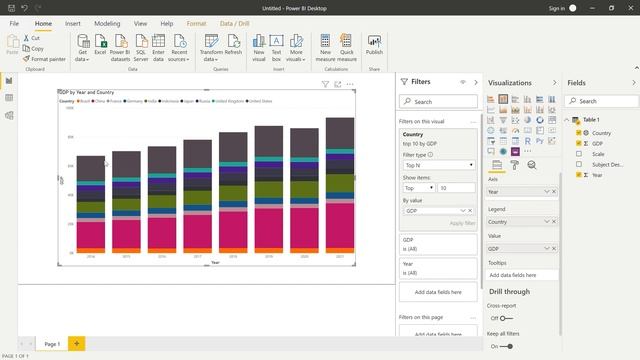The image size is (640, 360).
Task: Select the Map visualization
Action: tap(491, 131)
